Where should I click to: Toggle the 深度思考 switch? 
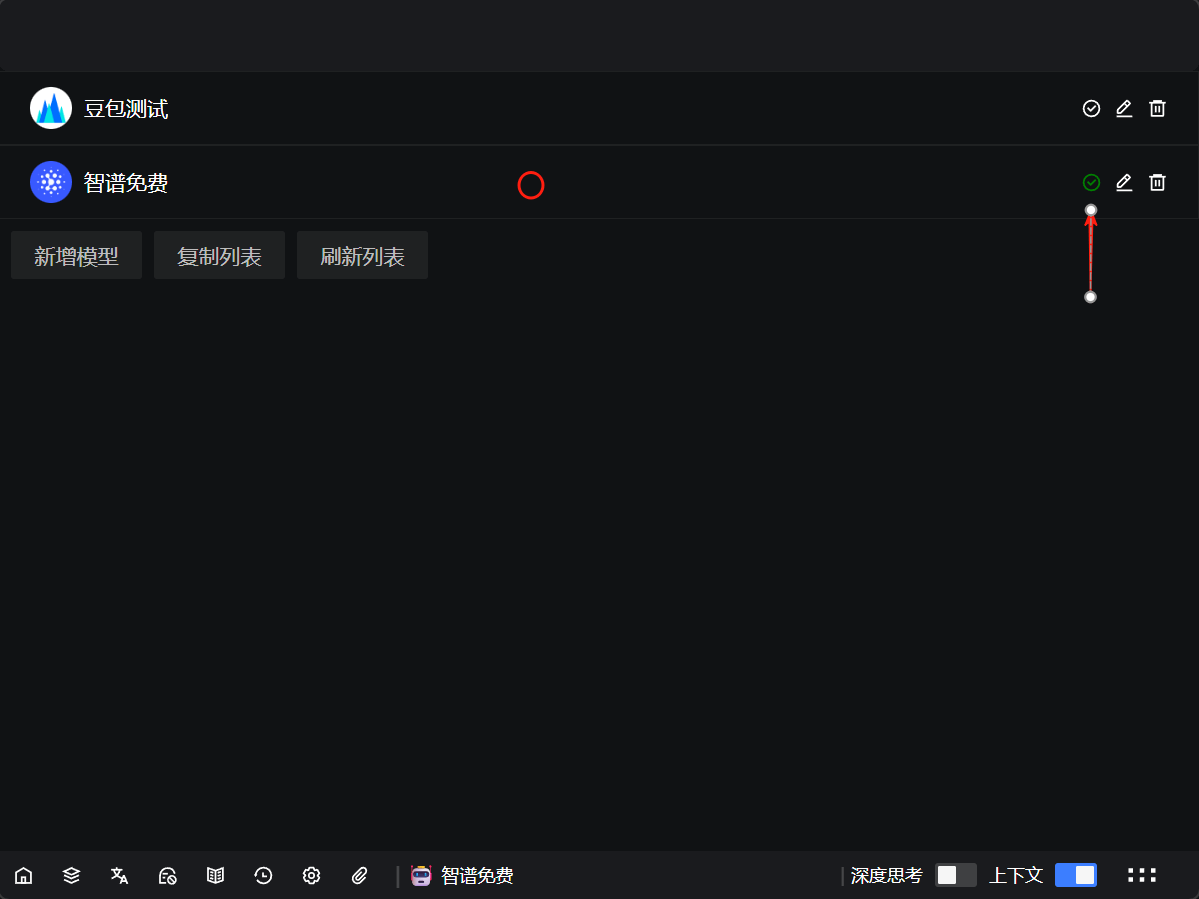point(955,875)
